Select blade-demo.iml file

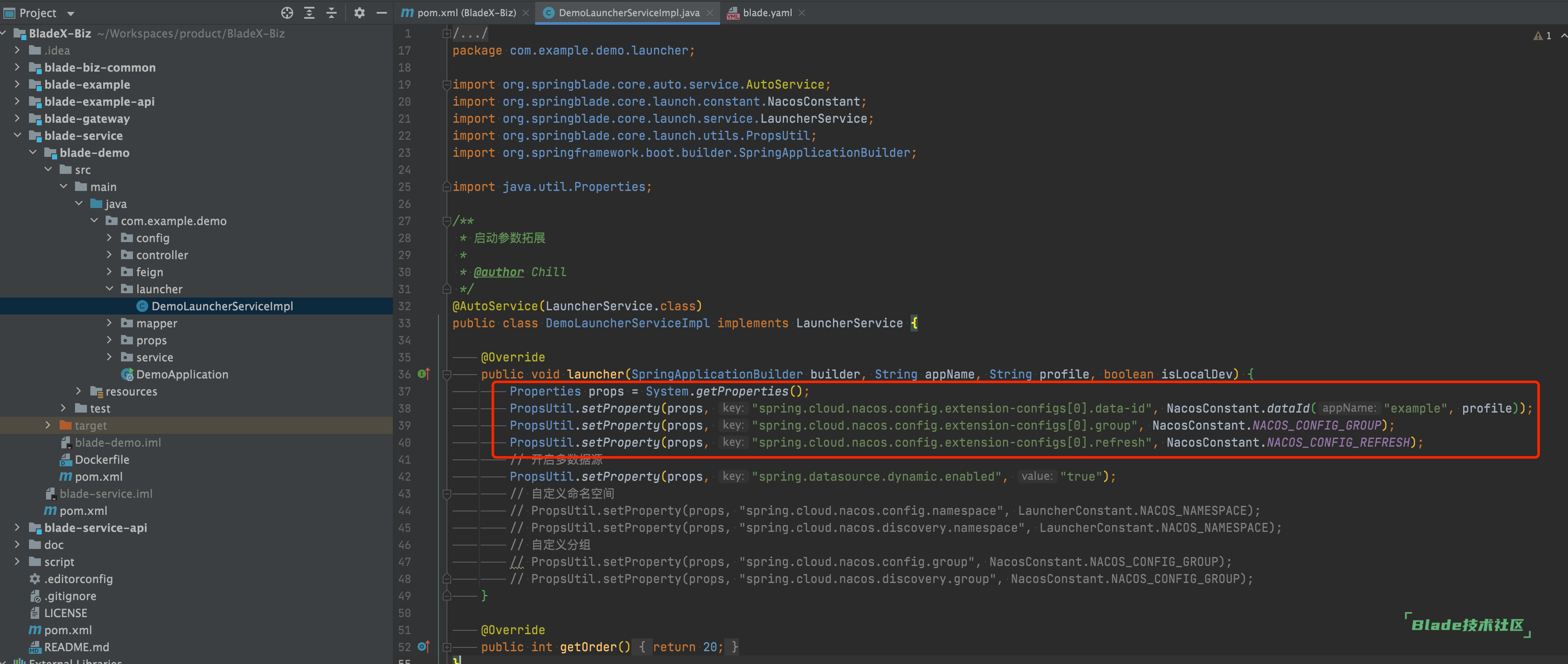coord(118,442)
